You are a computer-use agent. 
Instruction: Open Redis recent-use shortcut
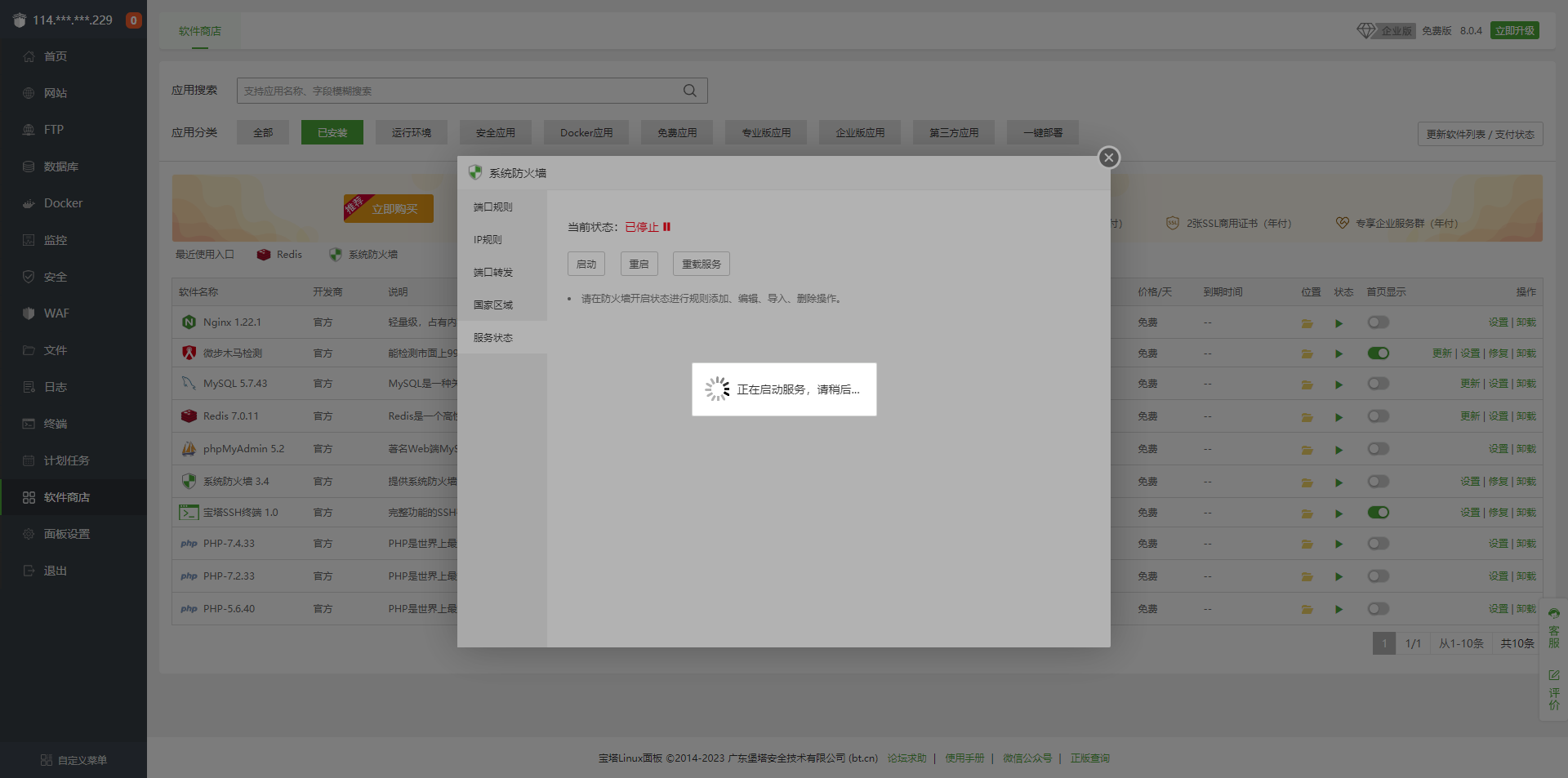pos(279,255)
